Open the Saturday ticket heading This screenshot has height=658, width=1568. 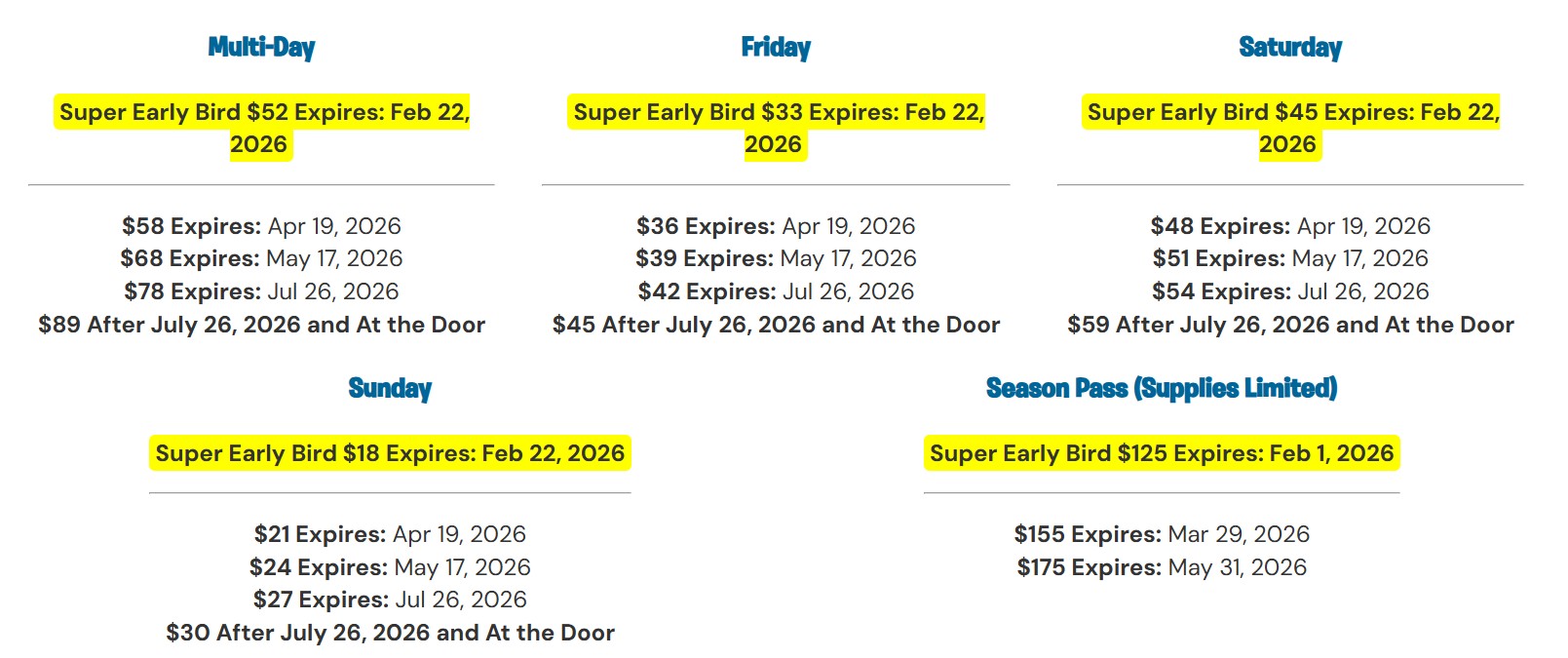1290,47
